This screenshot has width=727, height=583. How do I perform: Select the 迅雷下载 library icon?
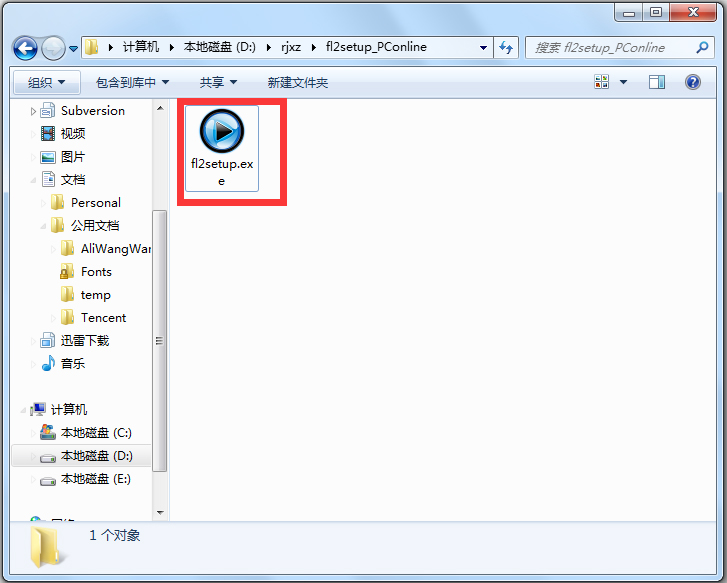(x=48, y=340)
